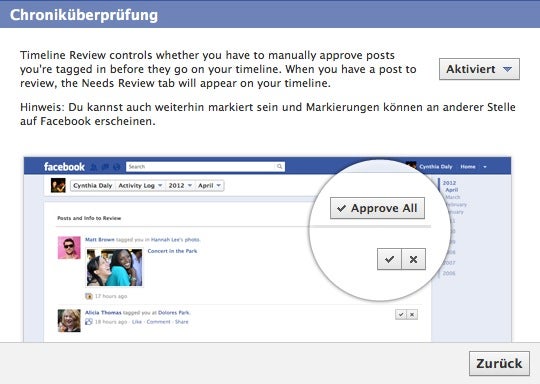540x384 pixels.
Task: Click Share under Alicia Thomas post
Action: point(181,322)
